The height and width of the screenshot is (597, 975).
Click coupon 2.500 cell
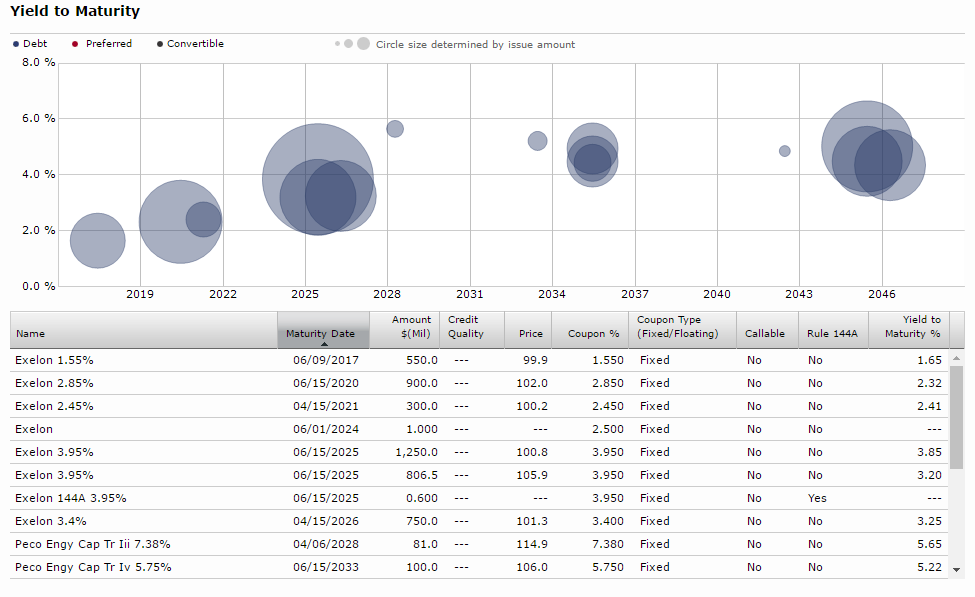pyautogui.click(x=608, y=429)
